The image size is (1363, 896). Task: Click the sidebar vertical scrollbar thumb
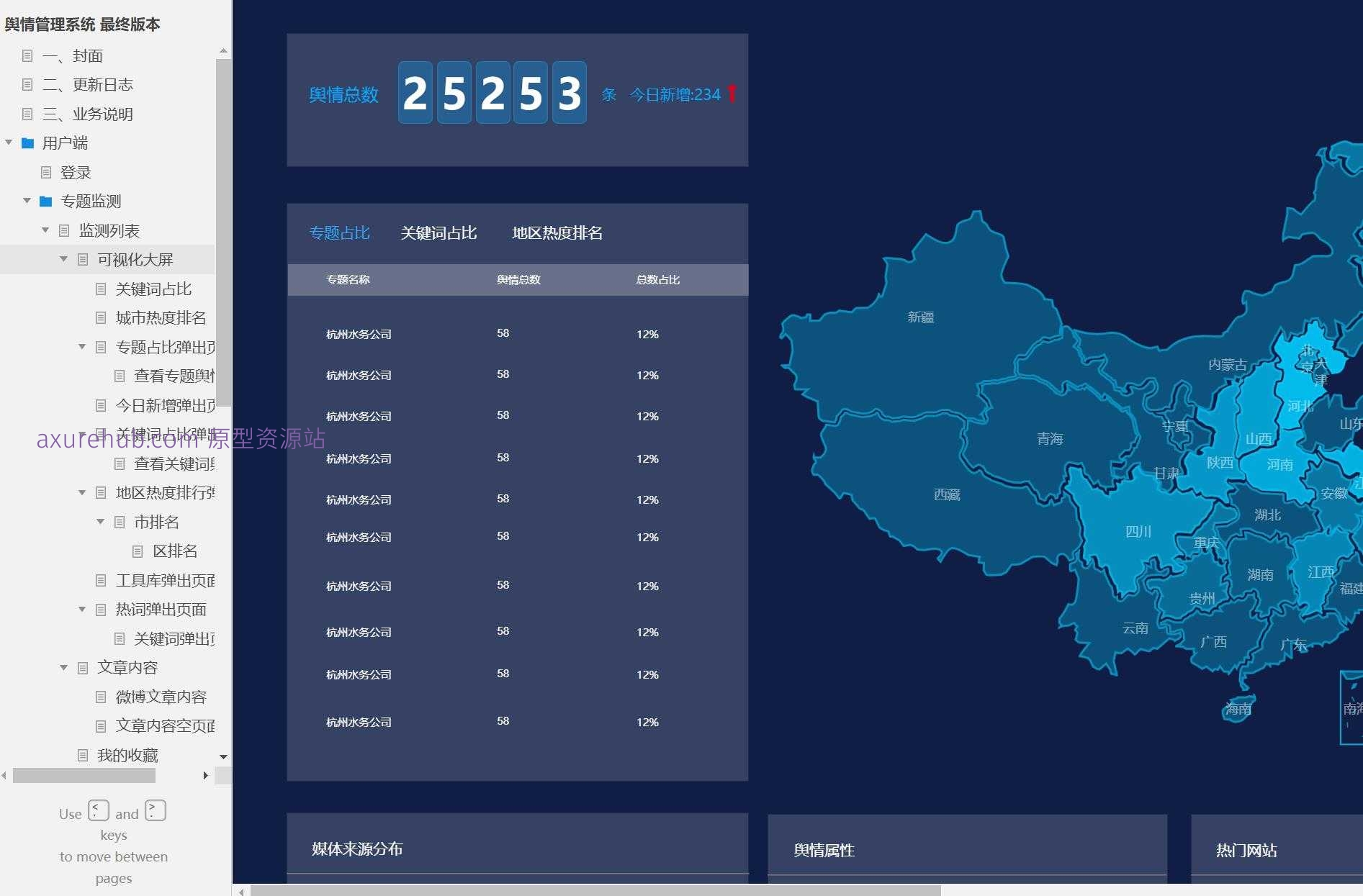tap(223, 230)
